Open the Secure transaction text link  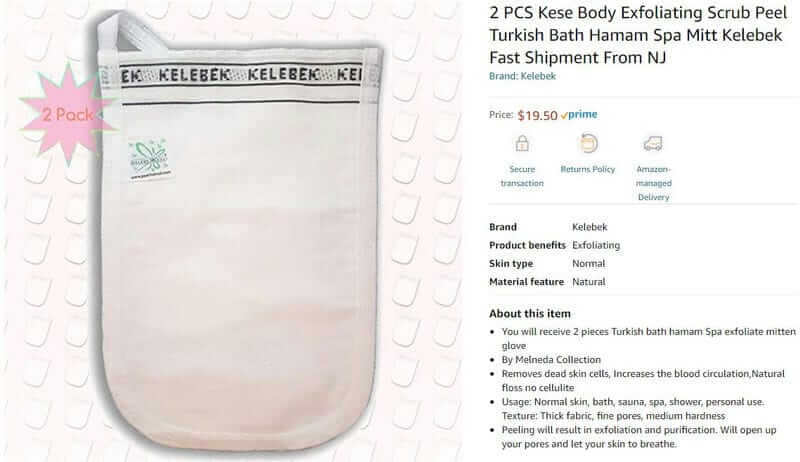tap(522, 176)
